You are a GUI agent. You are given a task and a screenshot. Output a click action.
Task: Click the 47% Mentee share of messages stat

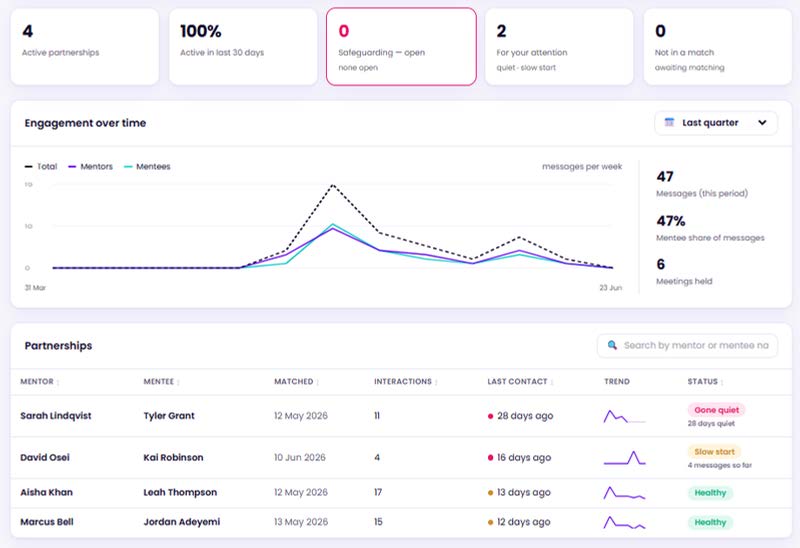click(710, 229)
